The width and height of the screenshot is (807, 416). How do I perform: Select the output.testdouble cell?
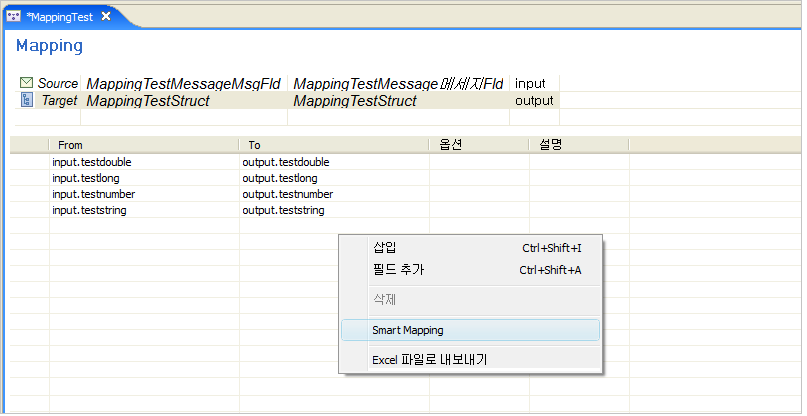pos(335,162)
